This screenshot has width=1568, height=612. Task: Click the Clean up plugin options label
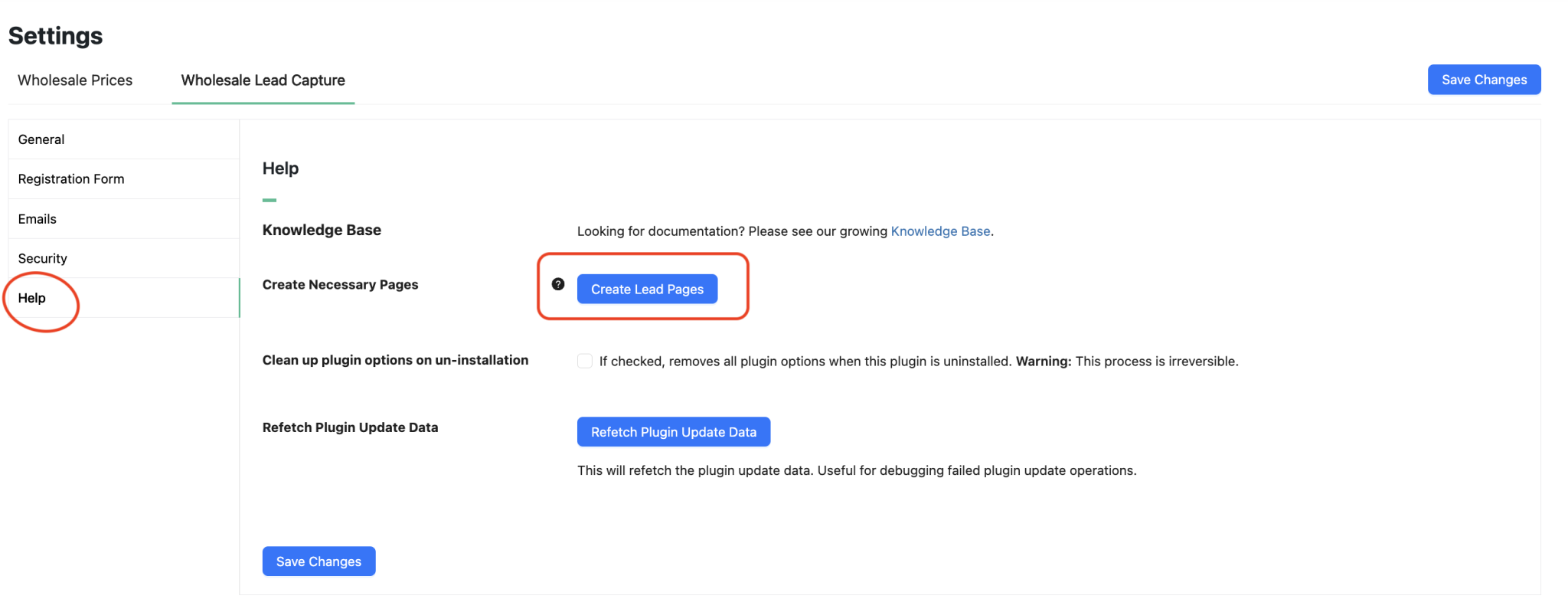tap(395, 360)
